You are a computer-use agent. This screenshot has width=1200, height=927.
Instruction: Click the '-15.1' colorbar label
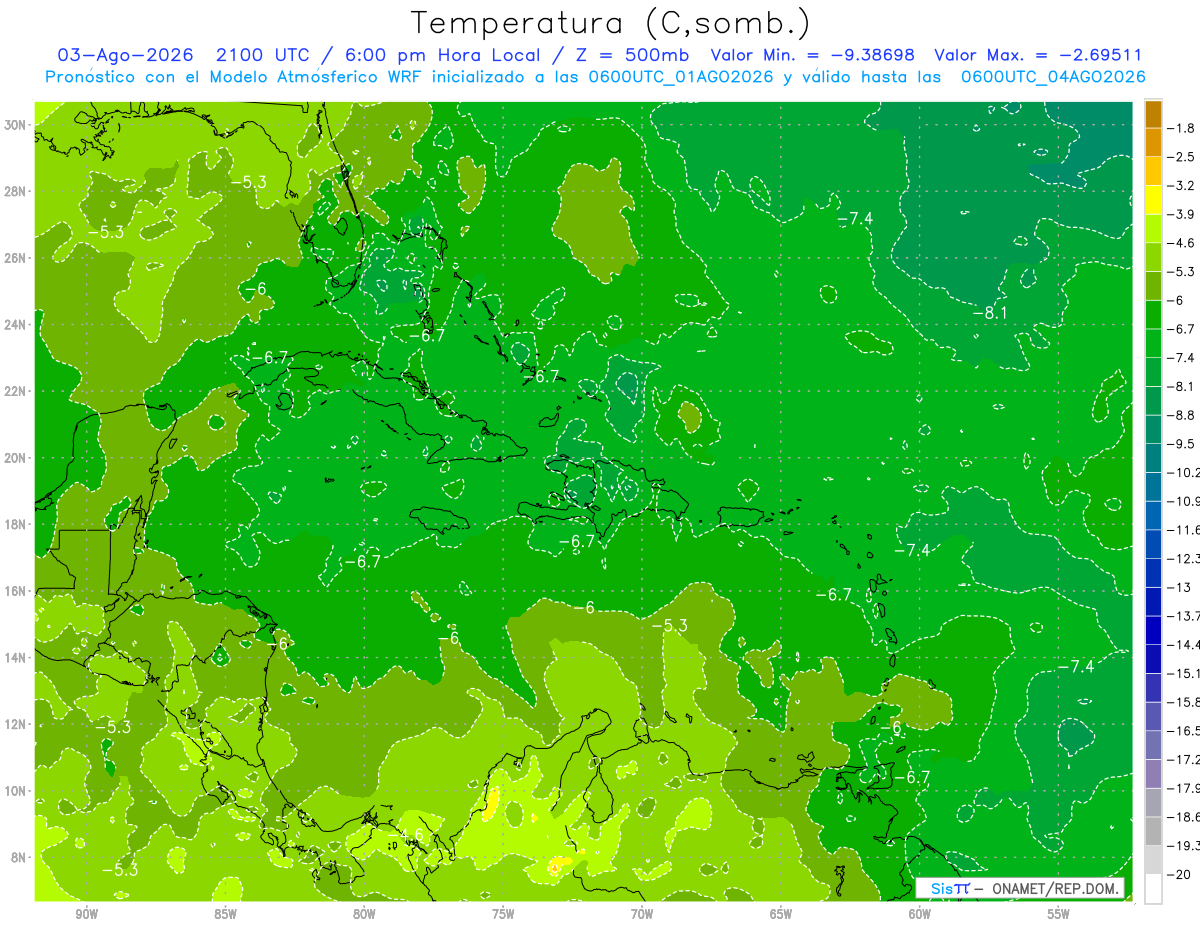(x=1183, y=674)
